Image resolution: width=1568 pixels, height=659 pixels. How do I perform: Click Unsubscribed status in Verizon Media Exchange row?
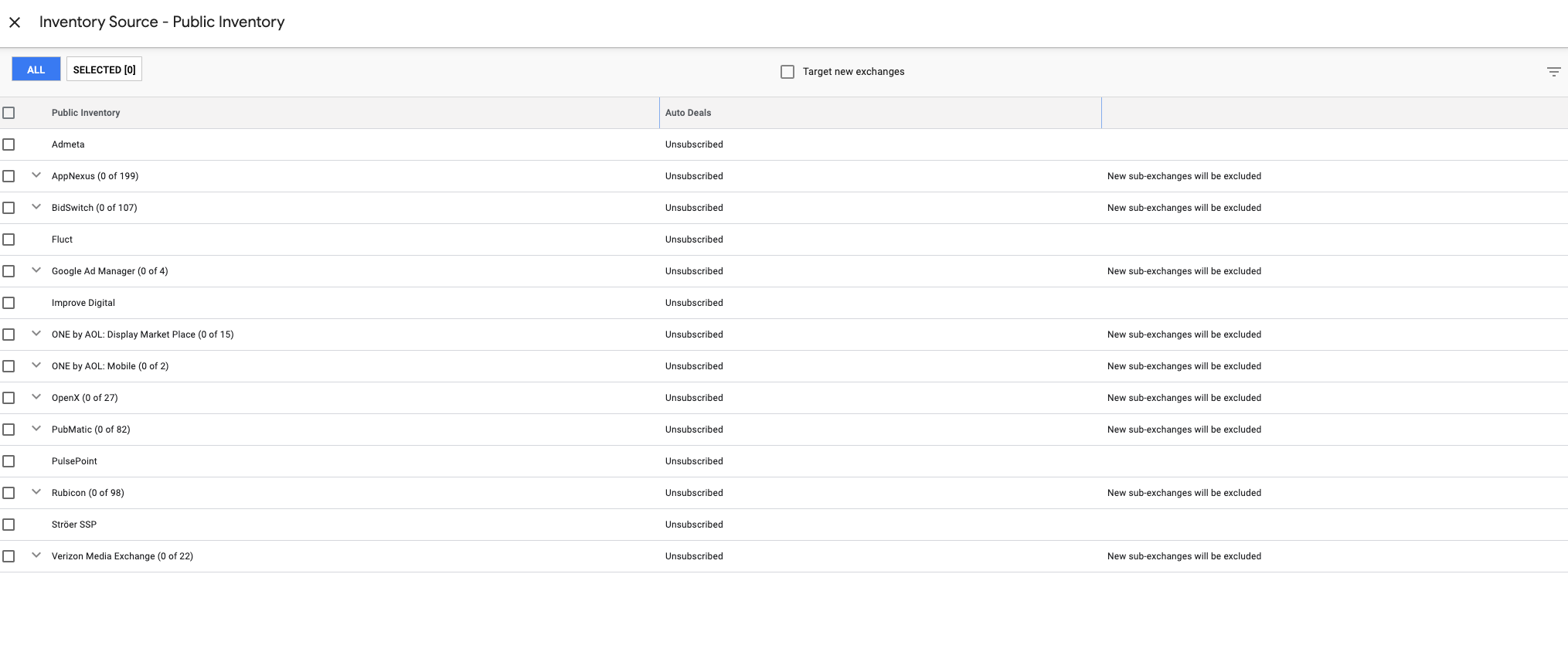pyautogui.click(x=694, y=556)
